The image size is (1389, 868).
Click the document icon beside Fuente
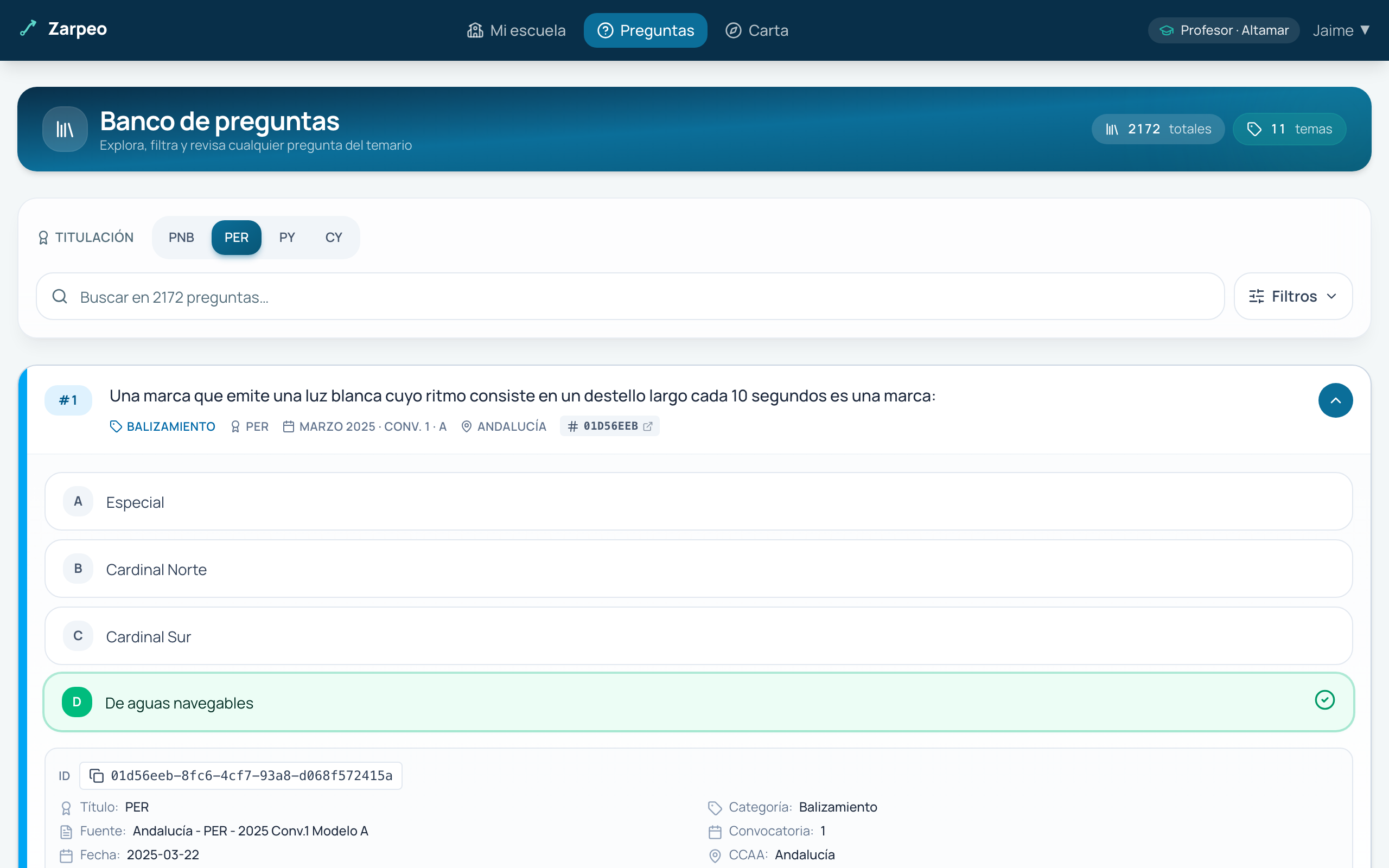click(66, 832)
